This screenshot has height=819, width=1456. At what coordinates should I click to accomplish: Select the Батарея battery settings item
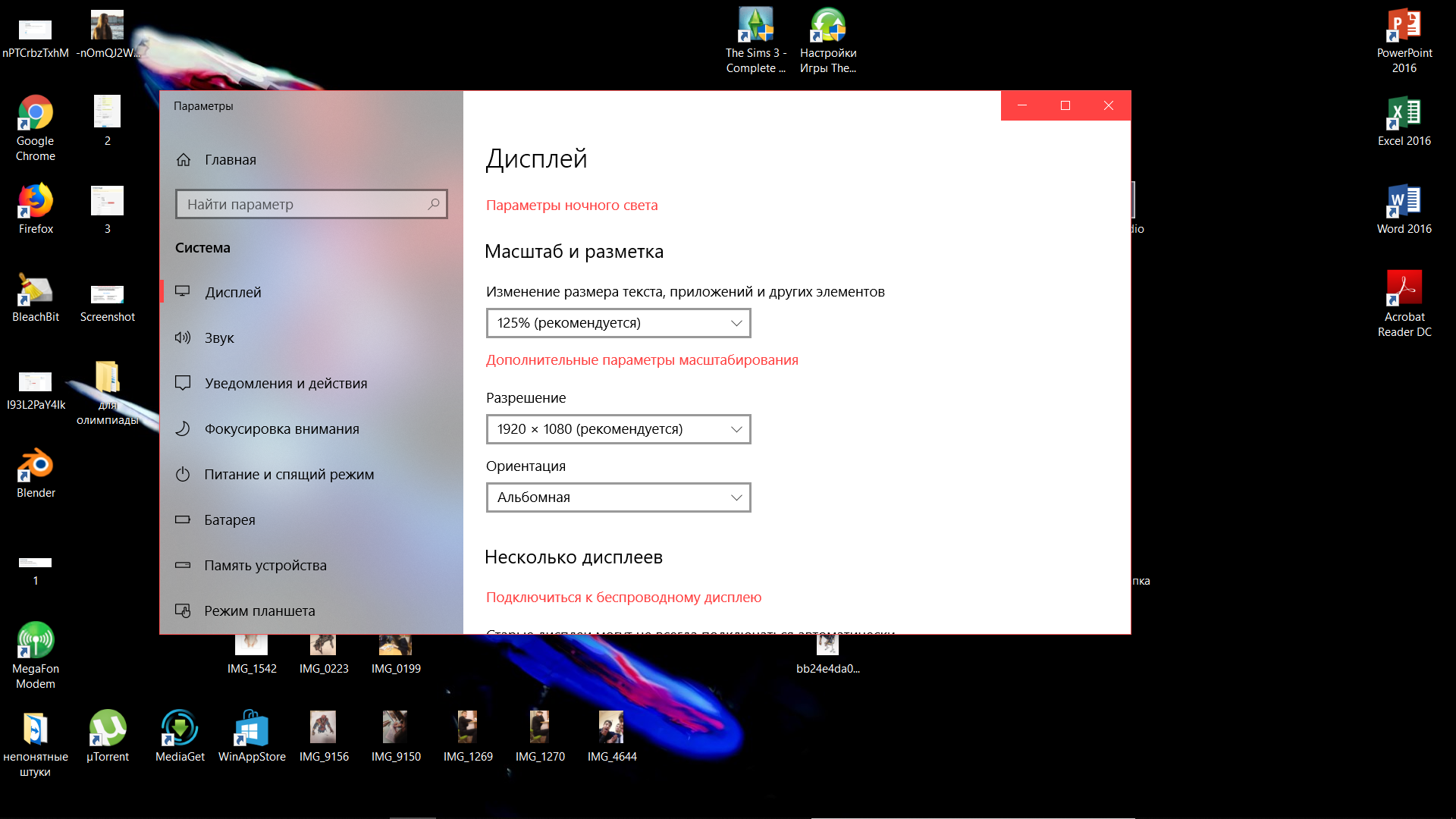pyautogui.click(x=229, y=520)
